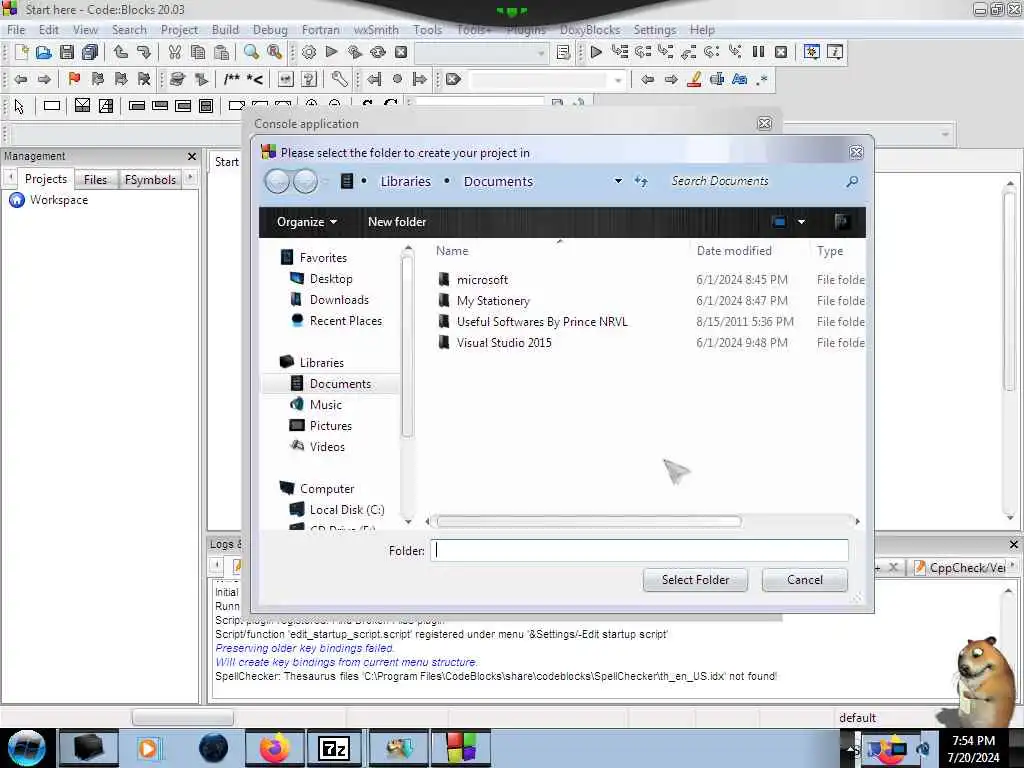Open the Debug menu
The image size is (1024, 768).
coord(270,29)
